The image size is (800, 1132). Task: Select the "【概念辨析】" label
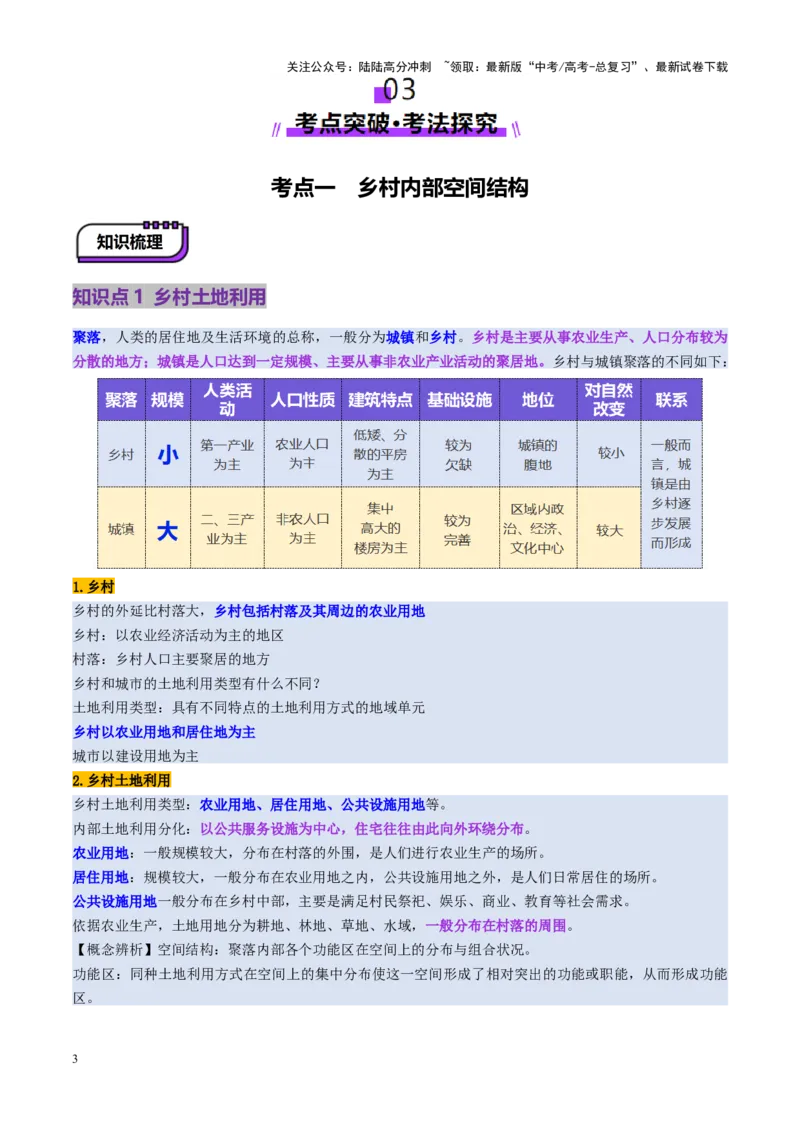[x=115, y=949]
